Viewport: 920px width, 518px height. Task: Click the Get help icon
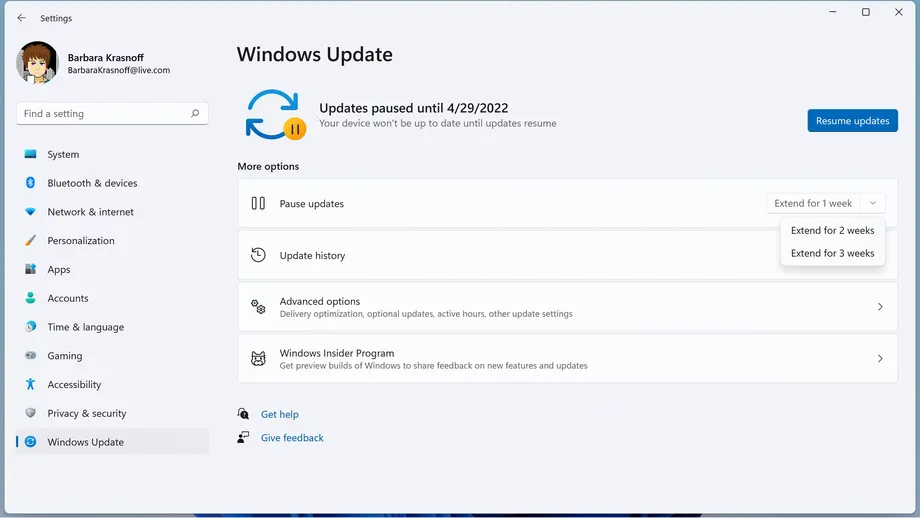[243, 414]
